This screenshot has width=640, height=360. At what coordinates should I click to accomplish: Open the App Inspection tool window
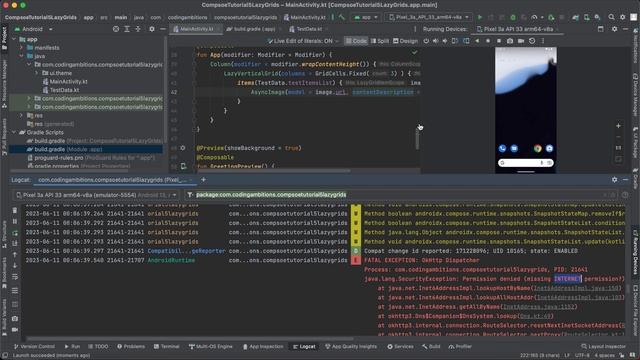263,347
